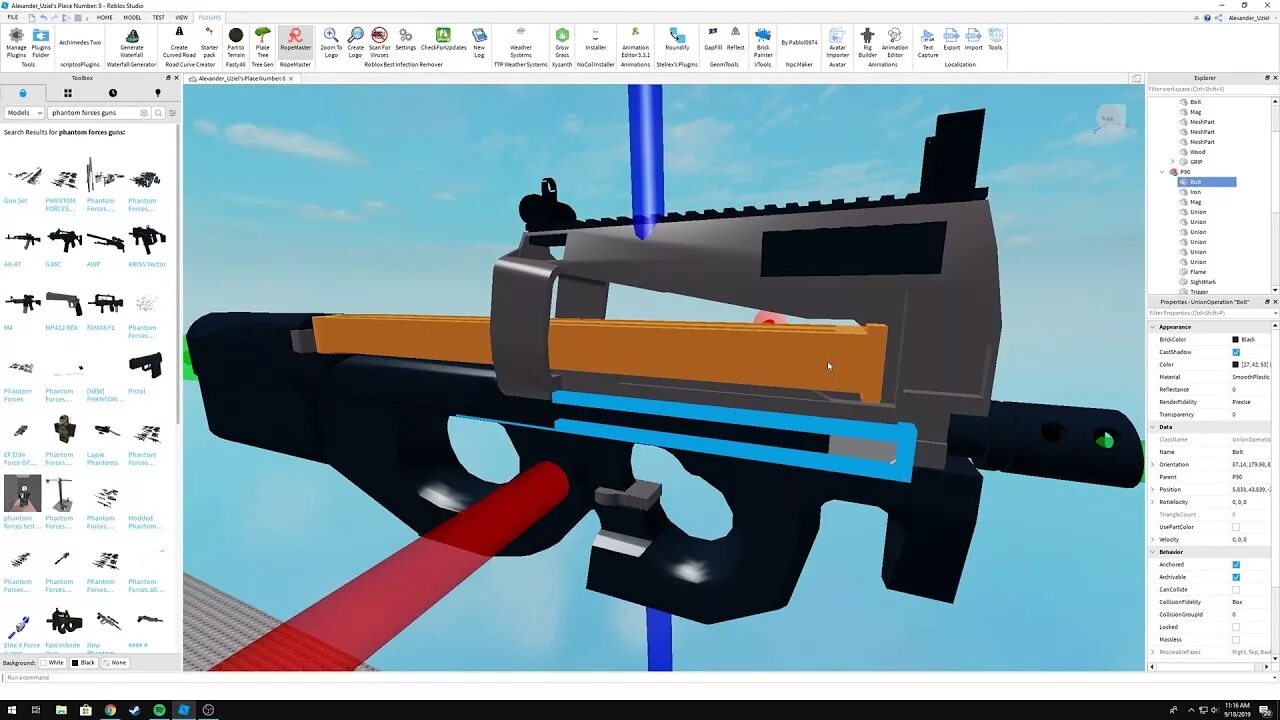Click the BrickColor black swatch
Viewport: 1280px width, 720px height.
(x=1236, y=340)
